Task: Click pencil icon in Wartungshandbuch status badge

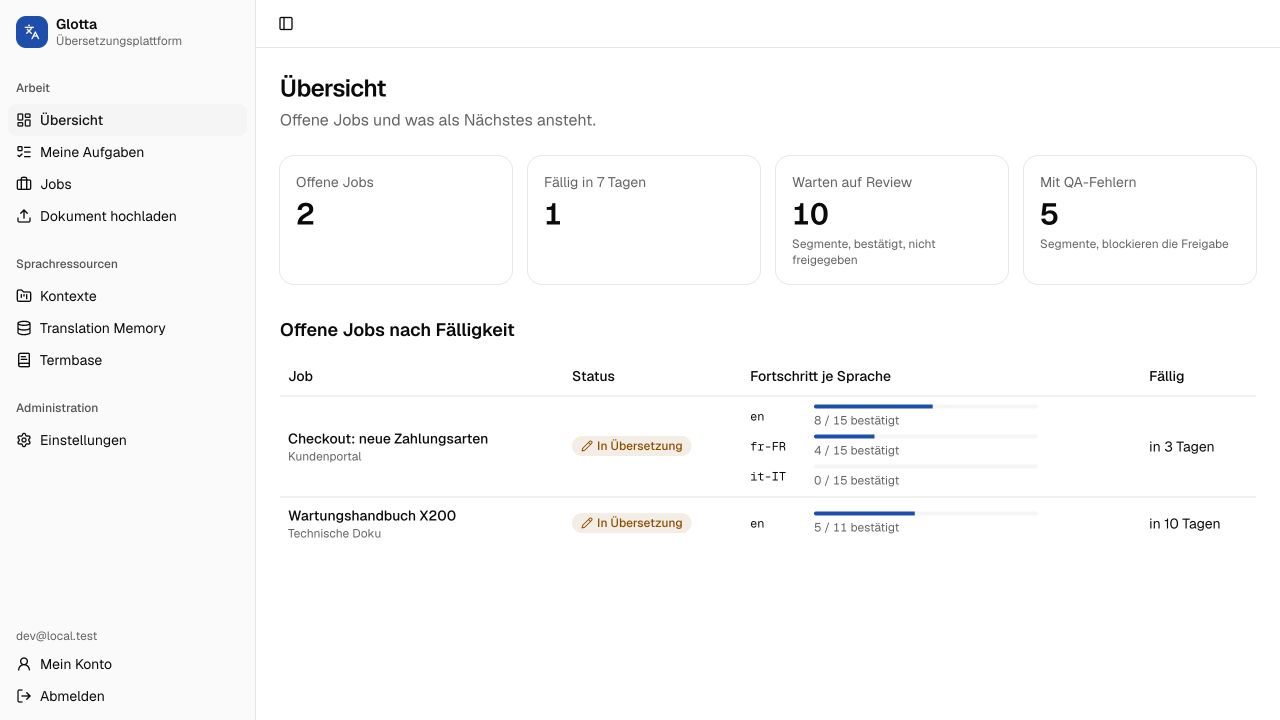Action: point(587,523)
